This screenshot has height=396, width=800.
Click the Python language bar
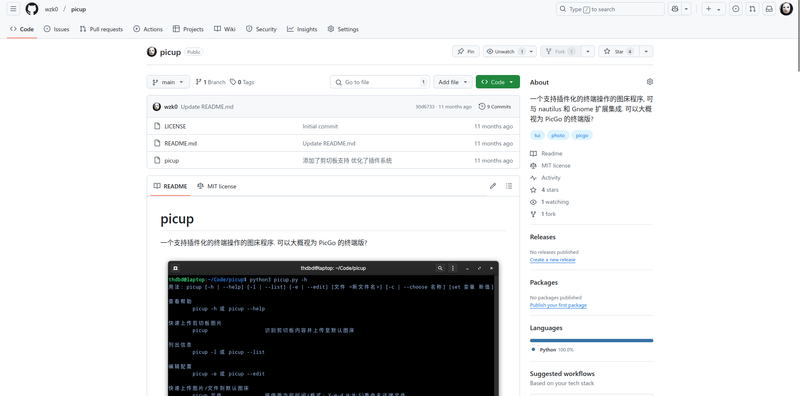tap(591, 340)
